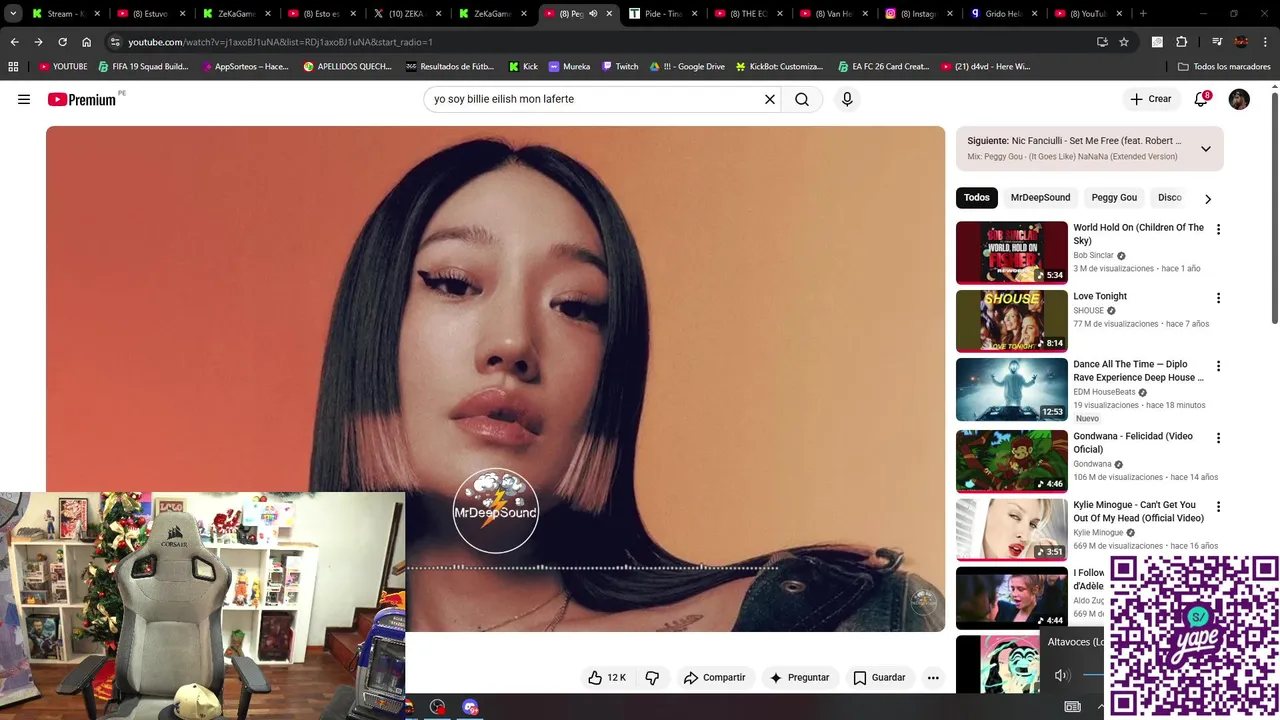Open the apps grid in bookmarks bar
Image resolution: width=1280 pixels, height=720 pixels.
tap(13, 66)
